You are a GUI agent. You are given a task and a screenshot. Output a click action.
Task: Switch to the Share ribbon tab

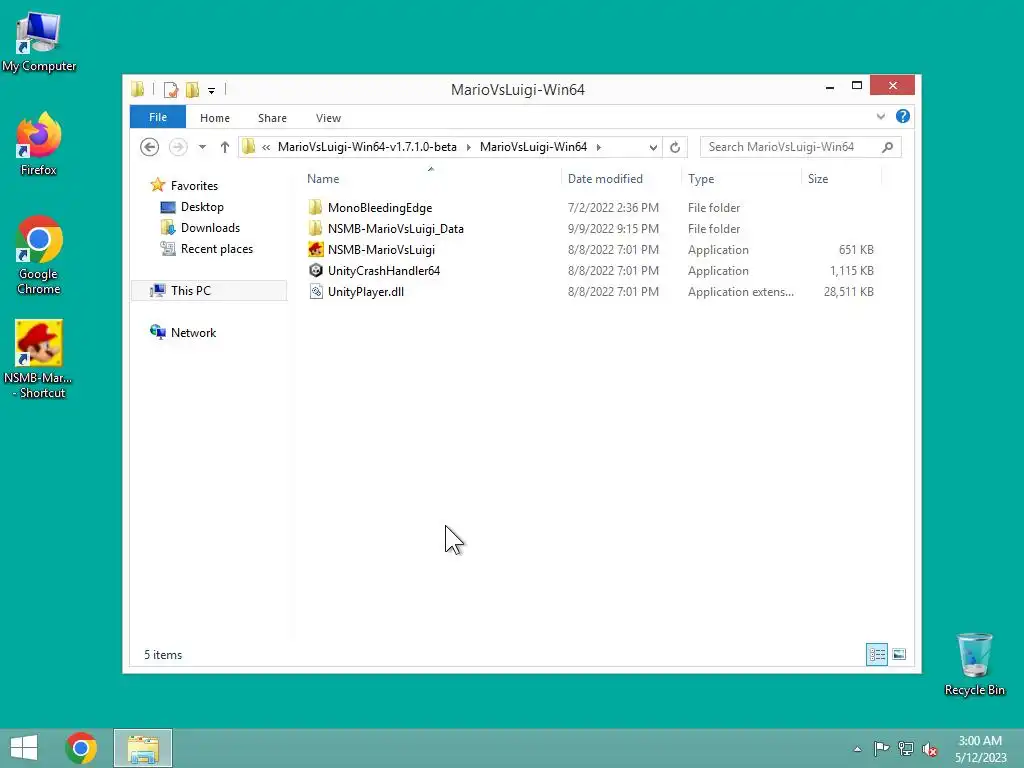pos(272,118)
